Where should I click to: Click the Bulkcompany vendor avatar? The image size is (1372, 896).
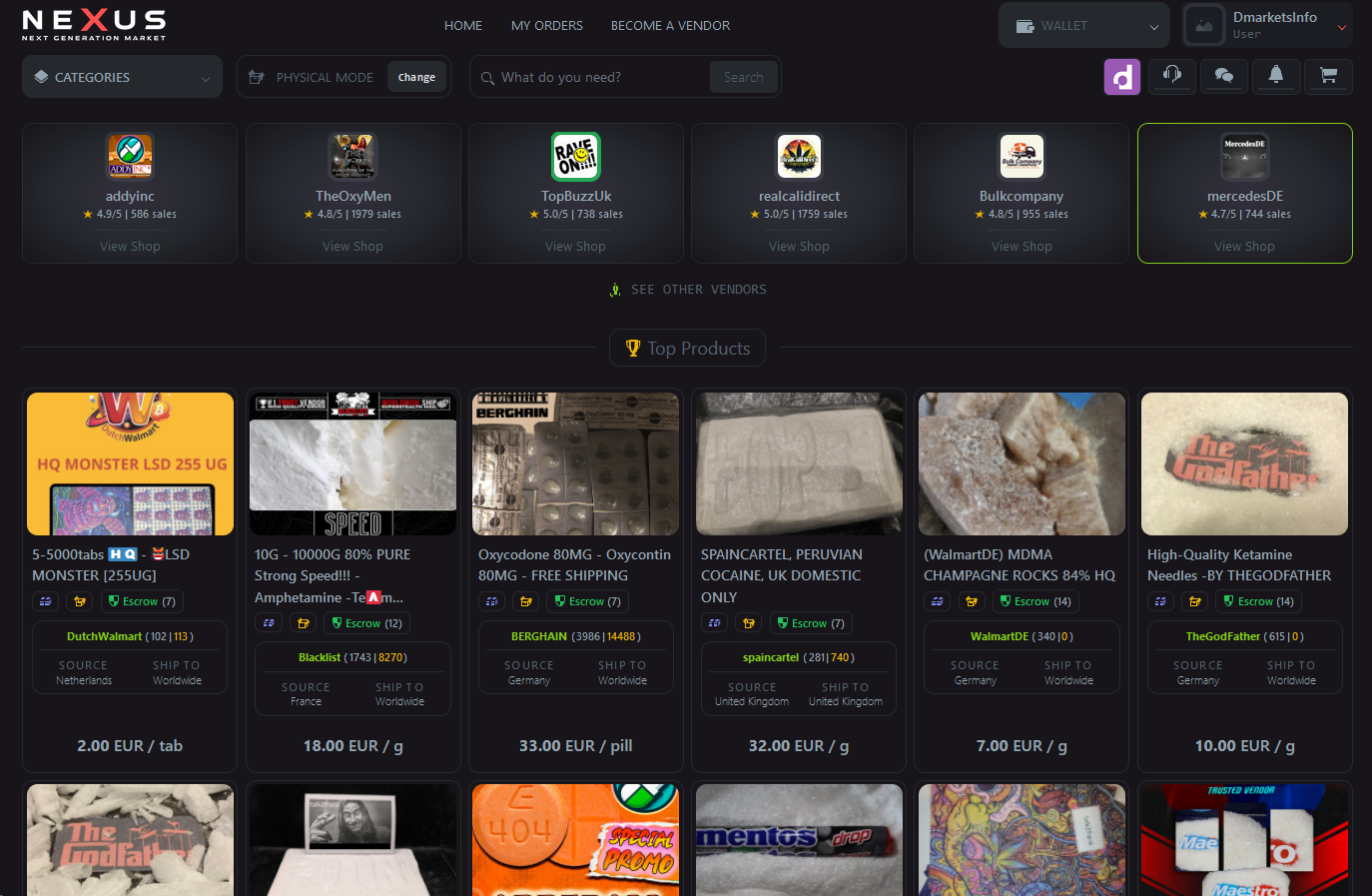1022,156
